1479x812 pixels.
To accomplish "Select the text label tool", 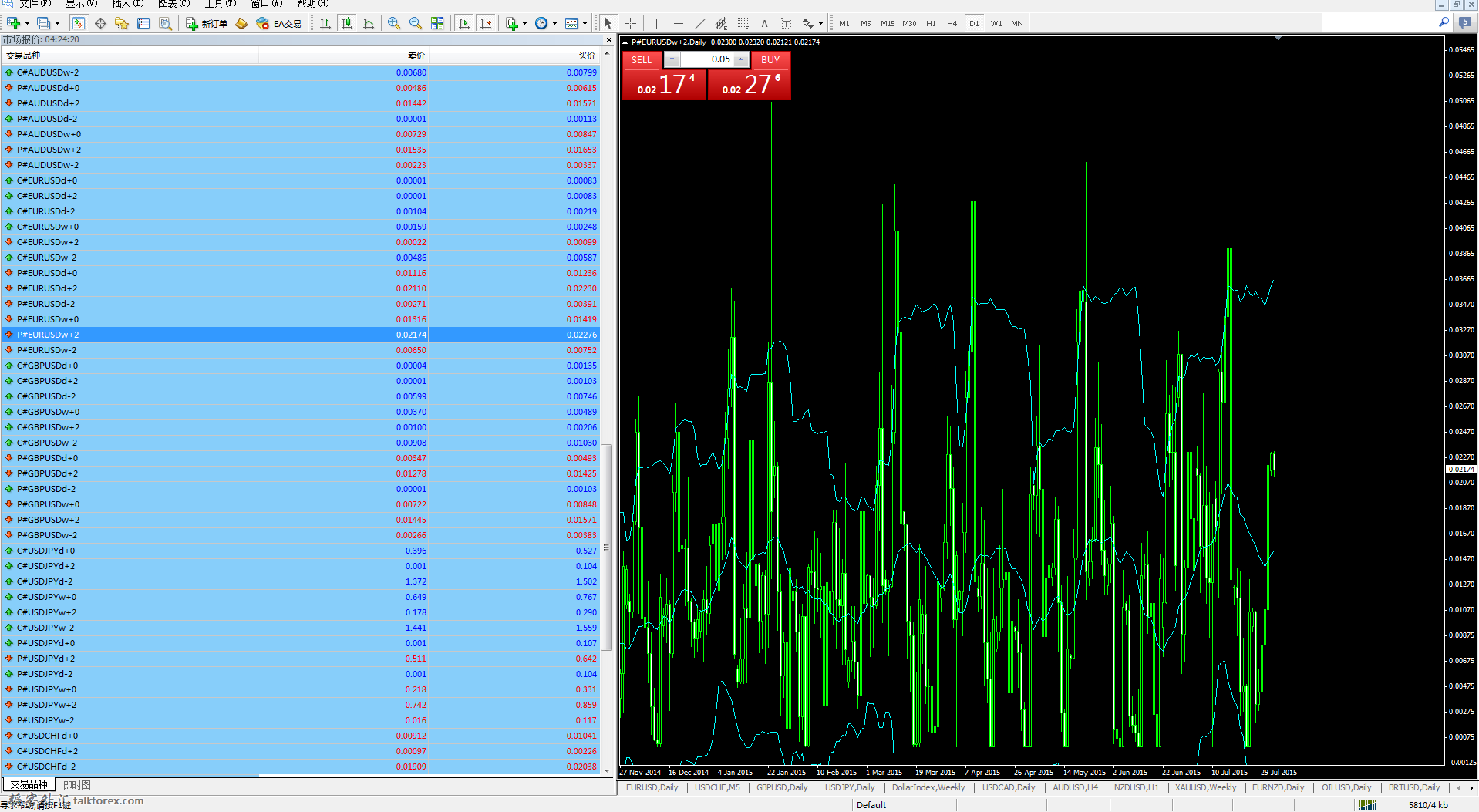I will (786, 23).
